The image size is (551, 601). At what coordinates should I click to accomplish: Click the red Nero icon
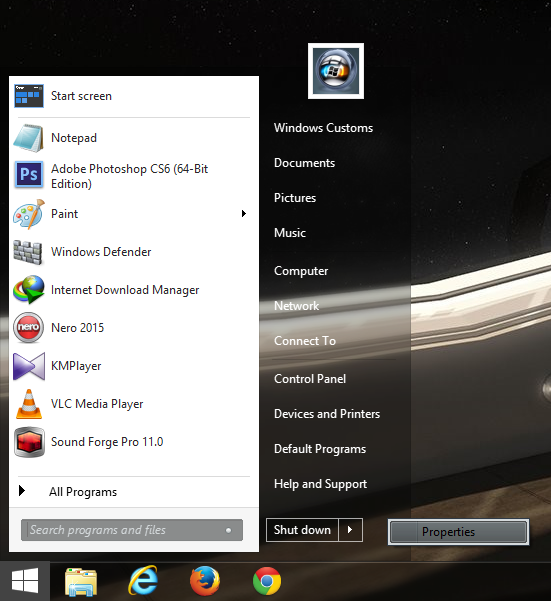coord(28,328)
